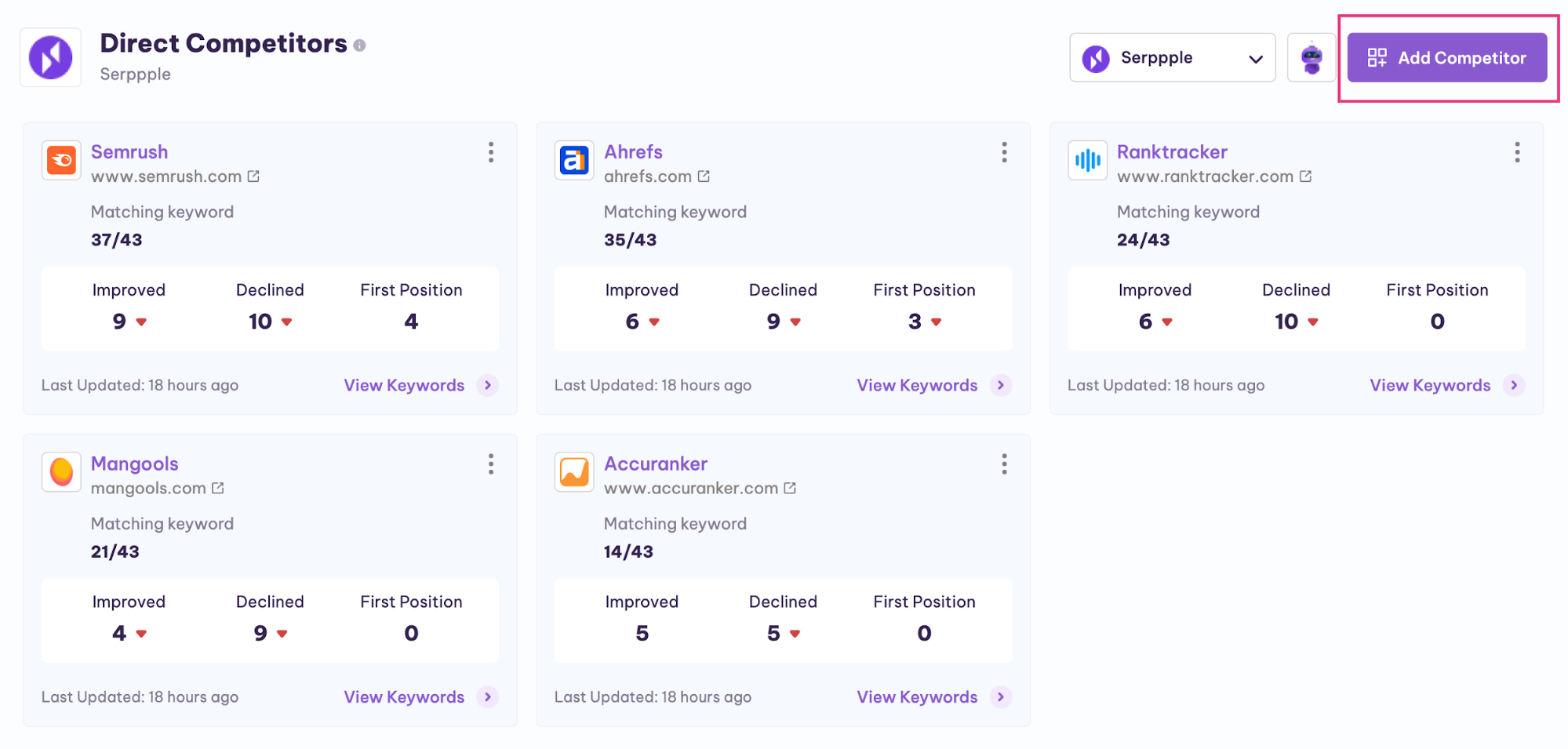Click the arrow circle beside Semrush View Keywords
1568x749 pixels.
[488, 385]
